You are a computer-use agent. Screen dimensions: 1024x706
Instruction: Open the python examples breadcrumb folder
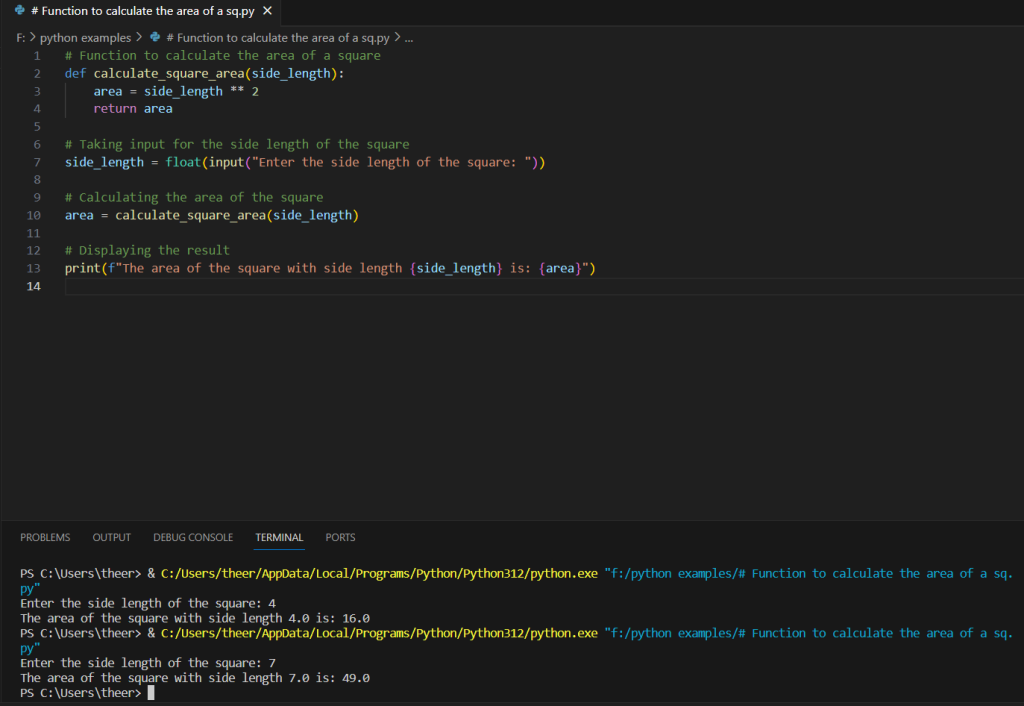[x=85, y=38]
